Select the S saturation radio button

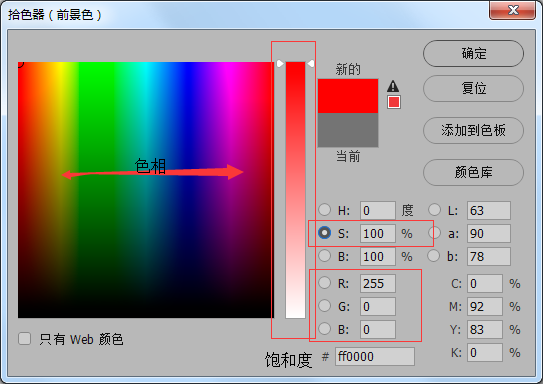click(x=324, y=233)
